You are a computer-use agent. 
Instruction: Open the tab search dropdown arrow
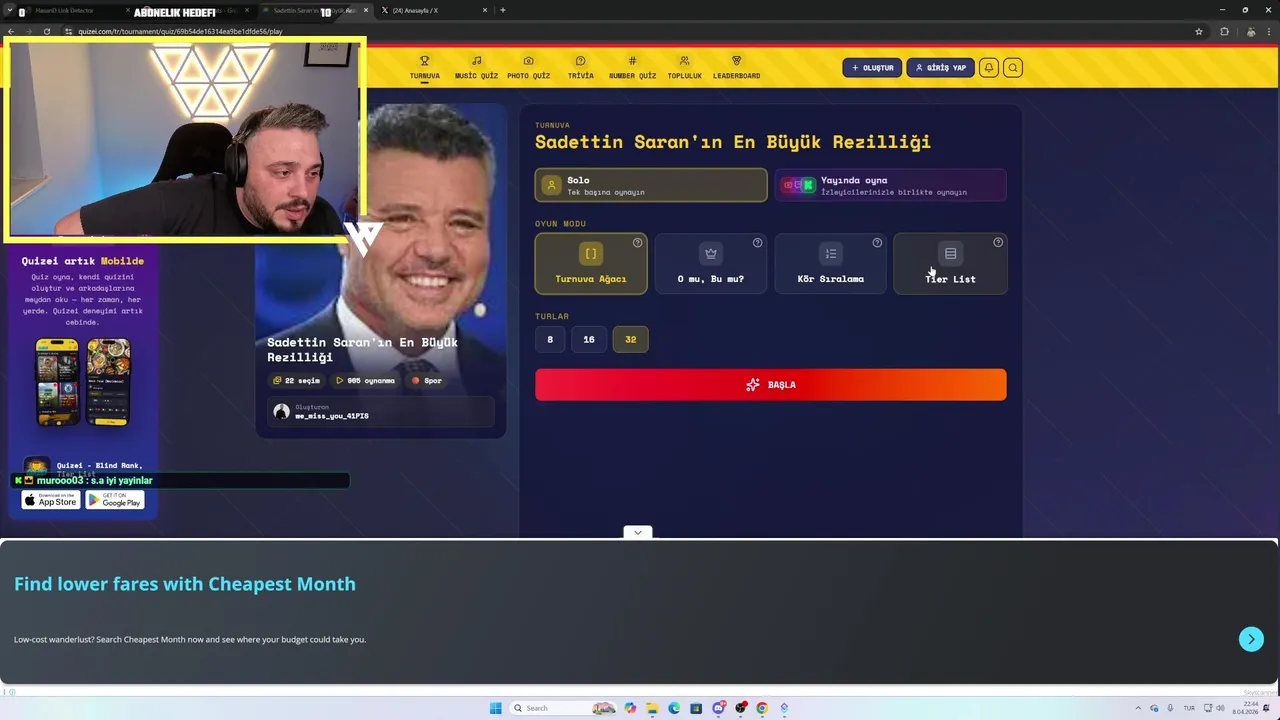(9, 10)
